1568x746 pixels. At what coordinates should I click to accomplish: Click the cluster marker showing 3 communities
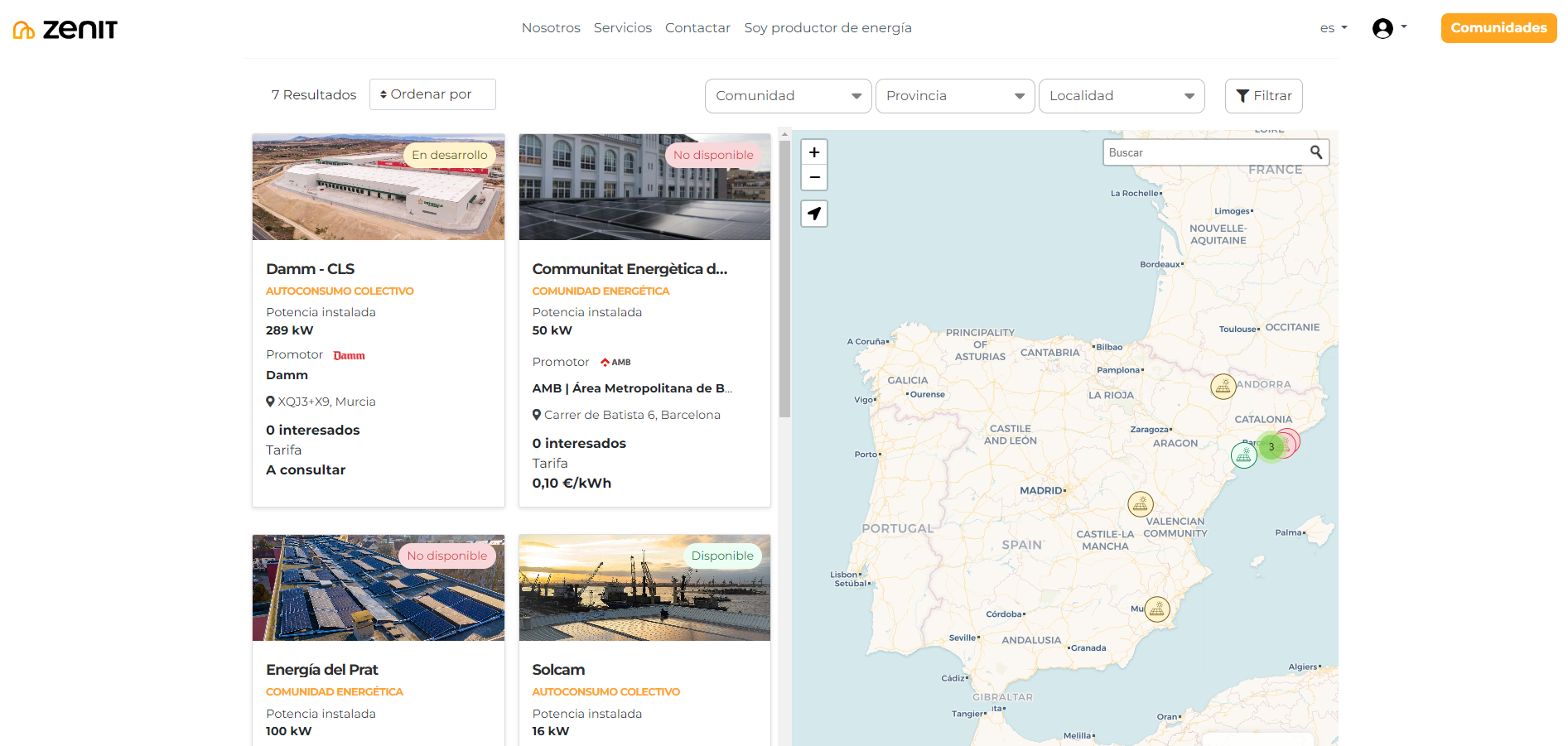[1270, 446]
